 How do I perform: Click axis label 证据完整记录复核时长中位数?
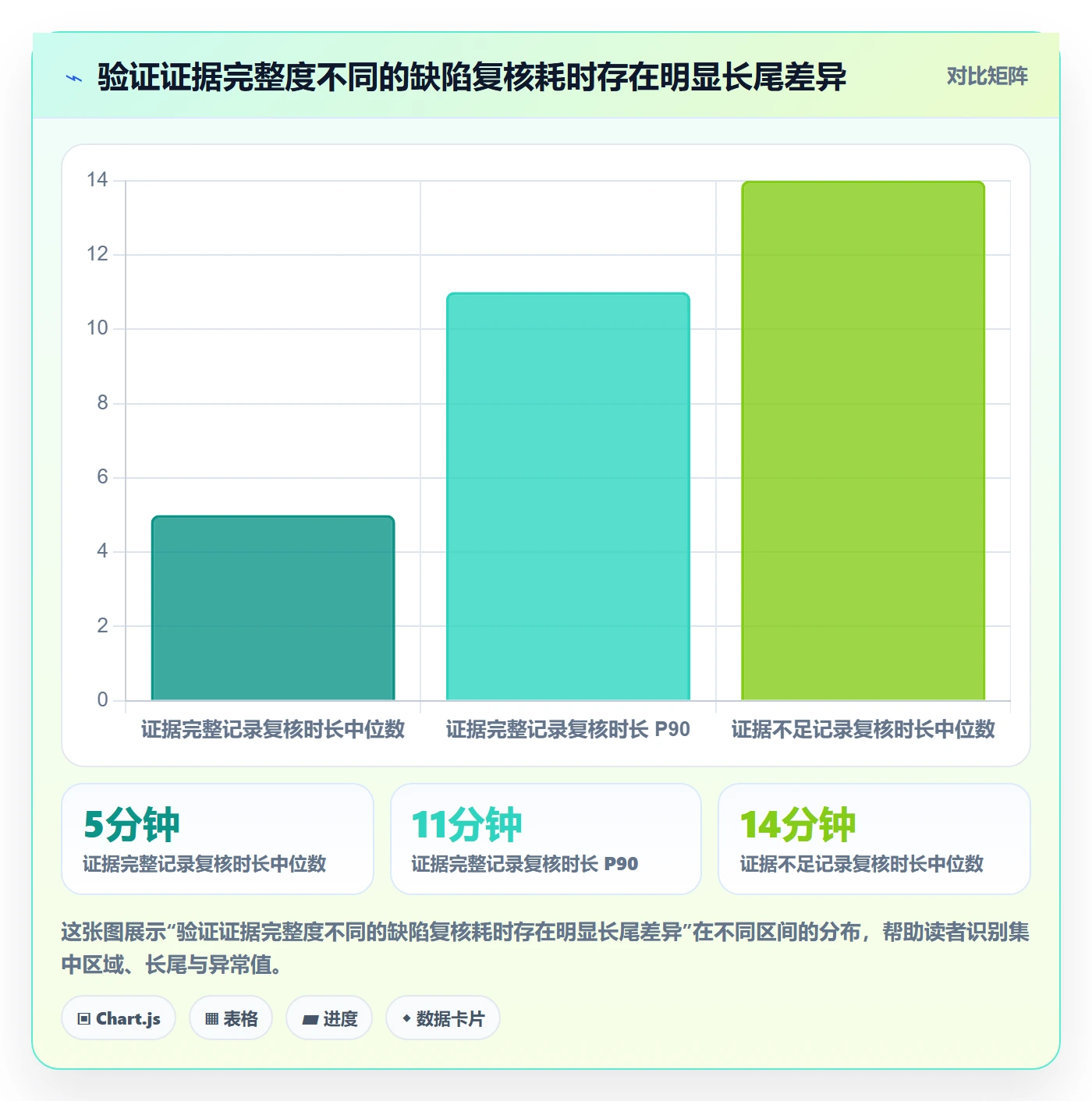click(x=273, y=729)
